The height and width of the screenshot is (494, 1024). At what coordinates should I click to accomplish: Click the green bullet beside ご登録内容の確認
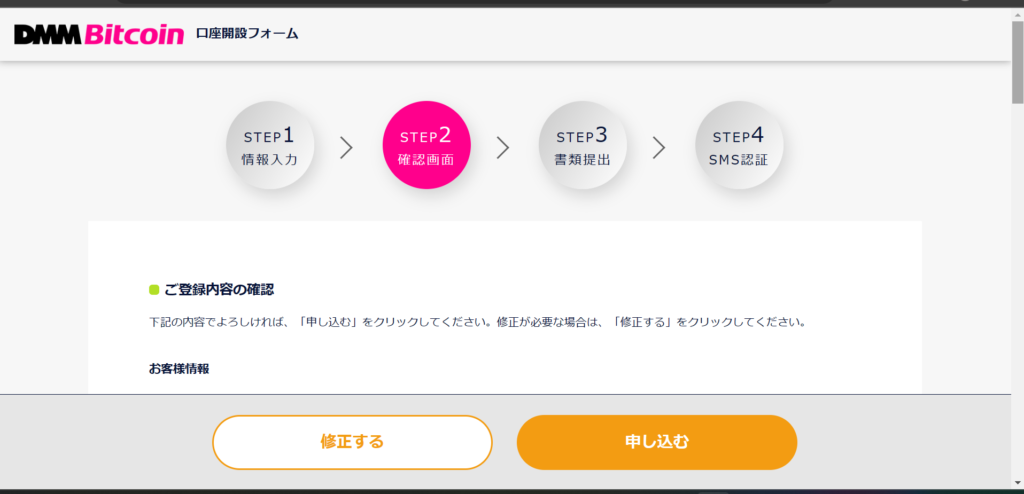click(154, 290)
